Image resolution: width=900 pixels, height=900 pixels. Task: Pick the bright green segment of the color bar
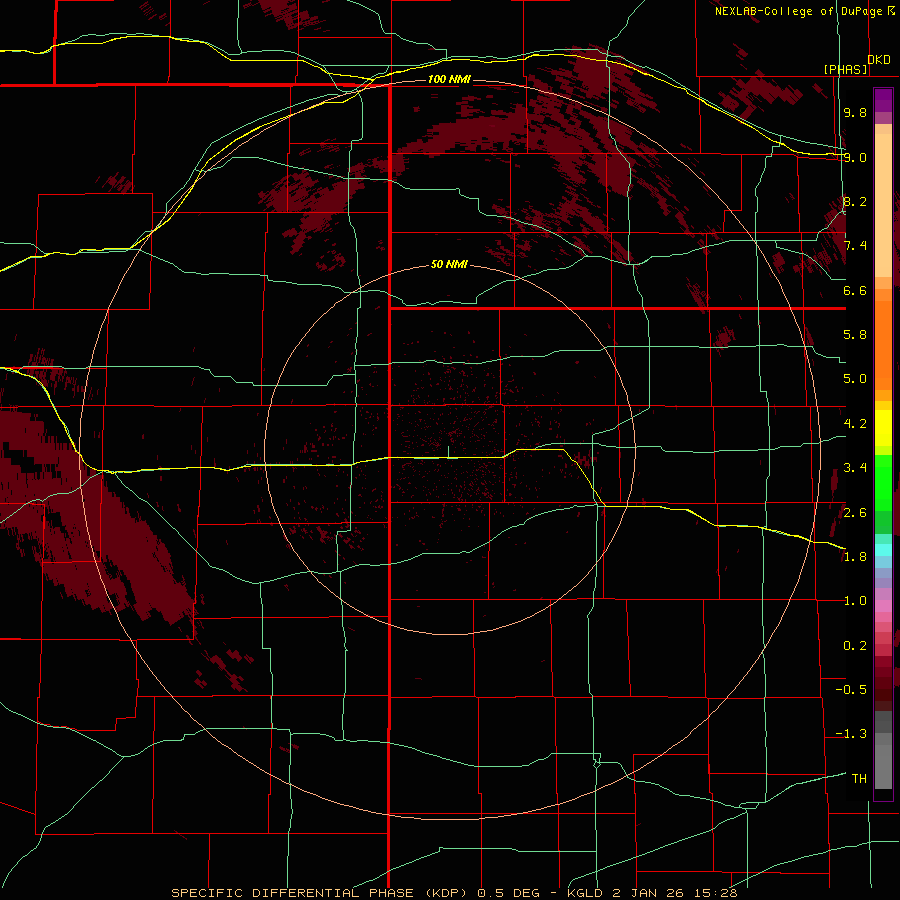pyautogui.click(x=883, y=483)
